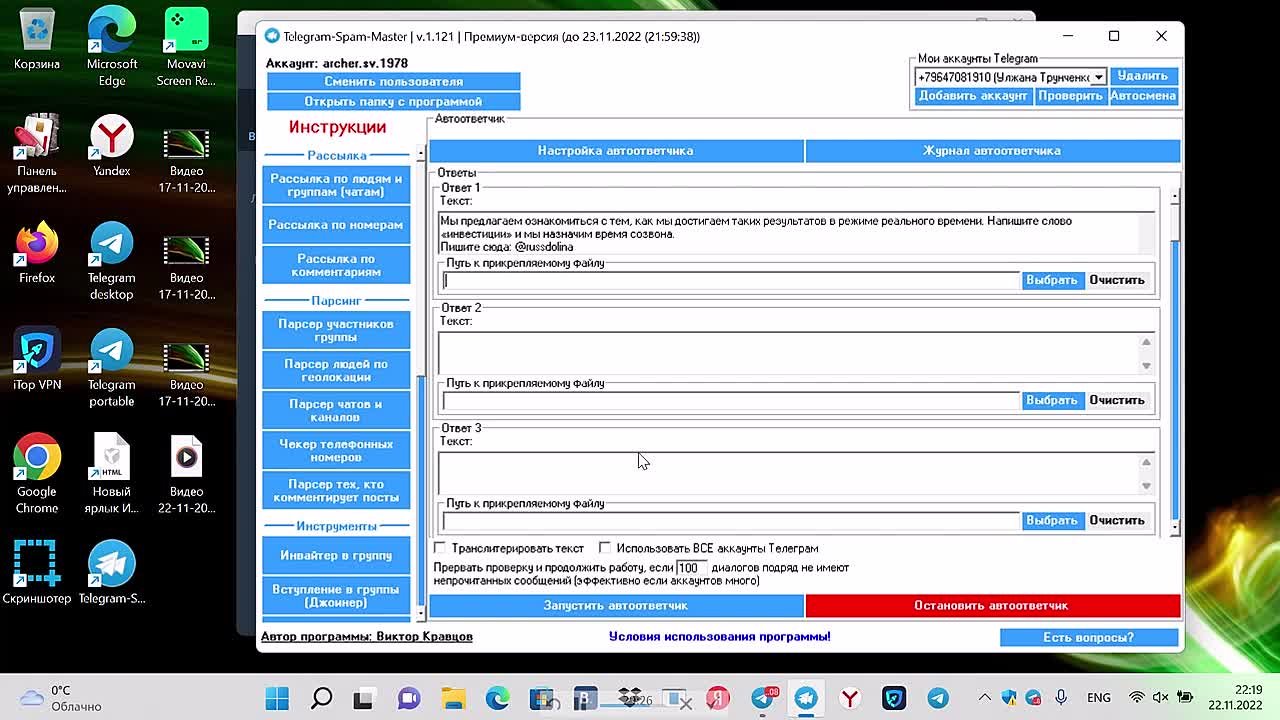Open the Google Chrome desktop icon

(x=37, y=475)
